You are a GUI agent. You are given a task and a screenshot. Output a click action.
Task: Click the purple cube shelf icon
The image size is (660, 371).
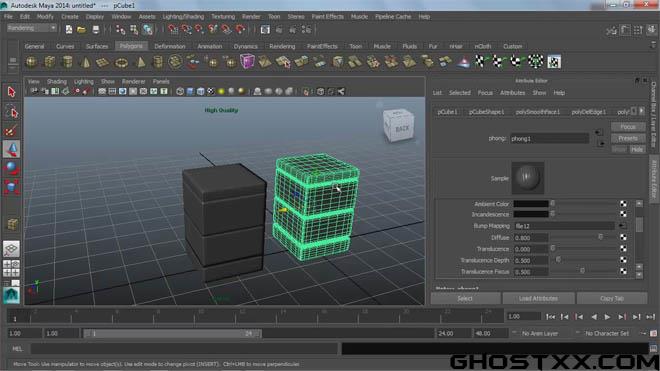point(247,61)
